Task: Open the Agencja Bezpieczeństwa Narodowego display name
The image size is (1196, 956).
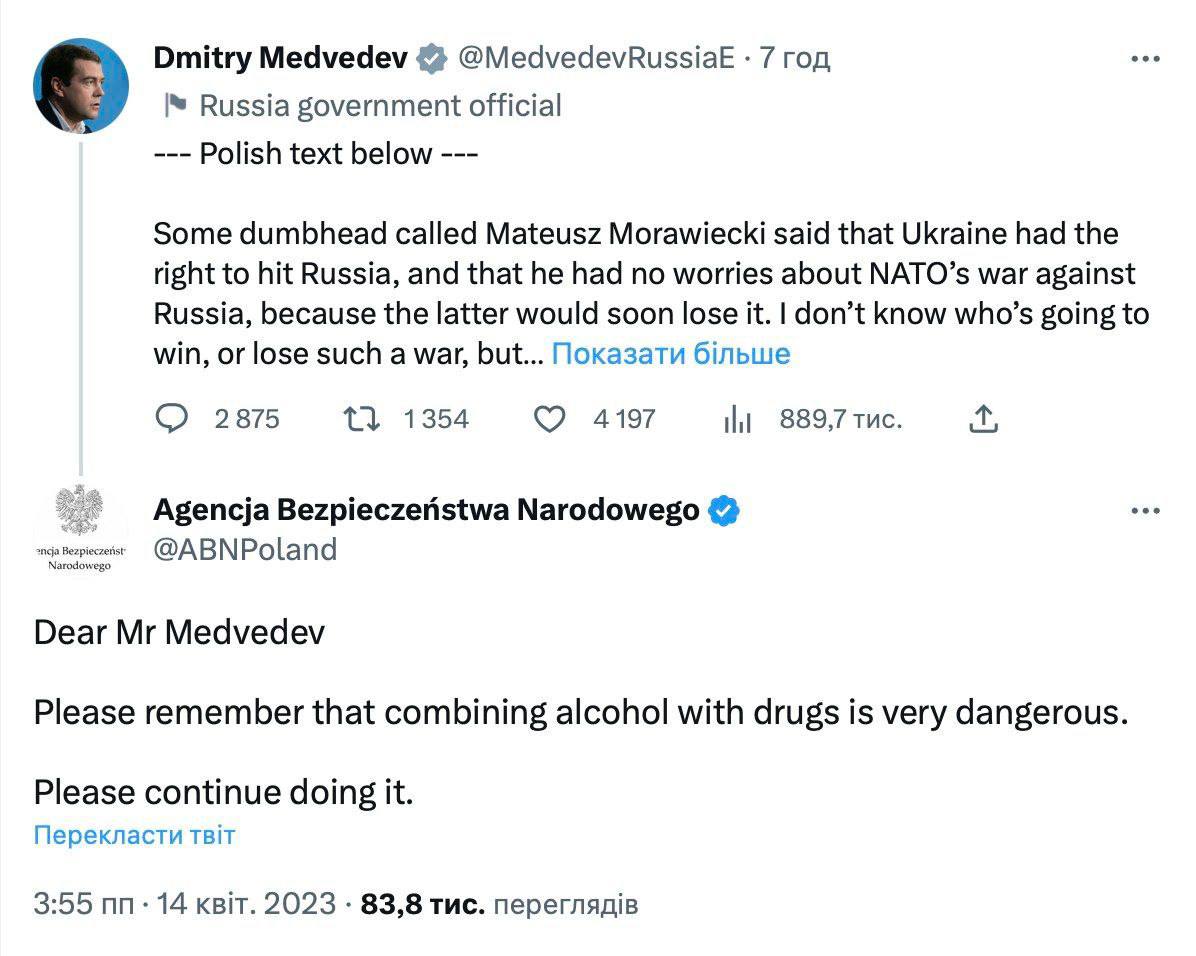Action: (426, 510)
